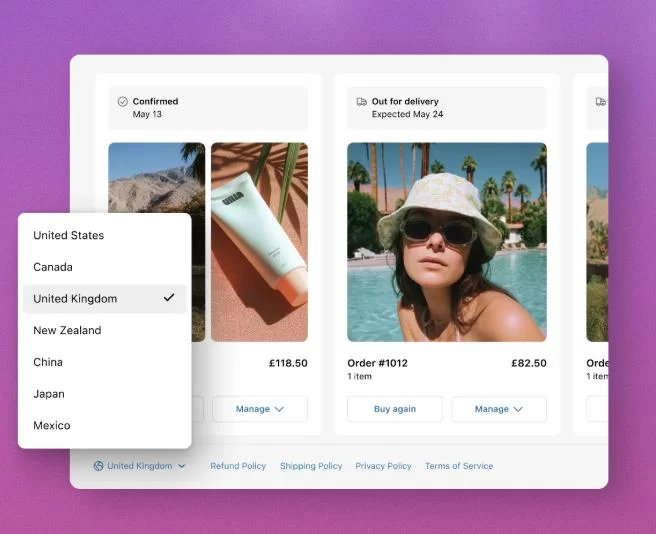Screen dimensions: 656x534
Task: Open the woman in bucket hat photo
Action: 446,242
